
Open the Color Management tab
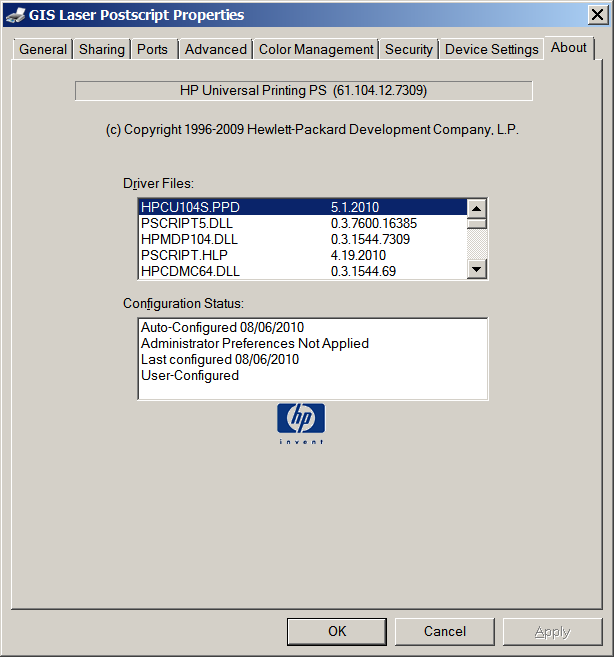click(316, 49)
